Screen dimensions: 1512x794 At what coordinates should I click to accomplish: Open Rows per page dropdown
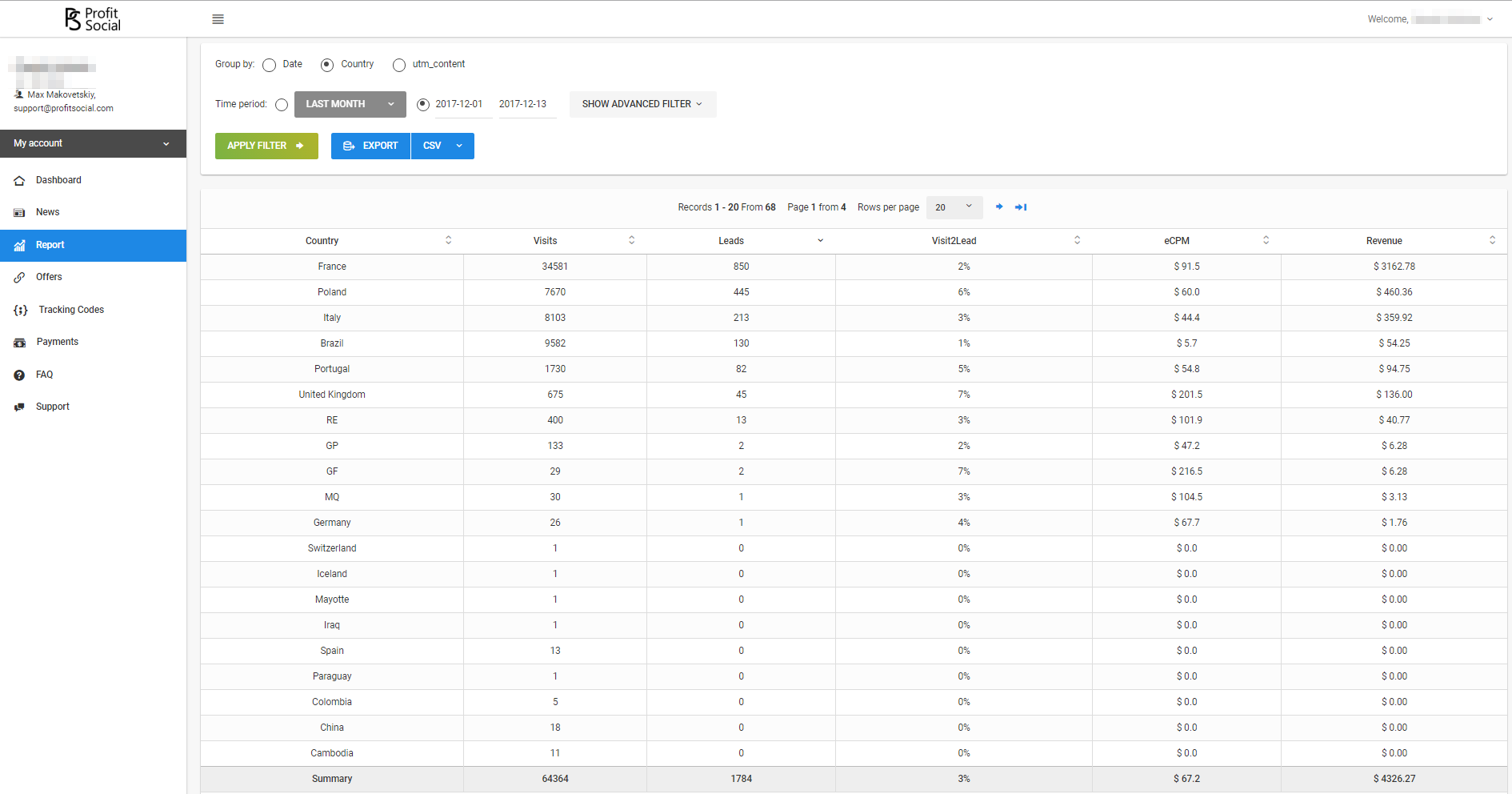coord(954,207)
